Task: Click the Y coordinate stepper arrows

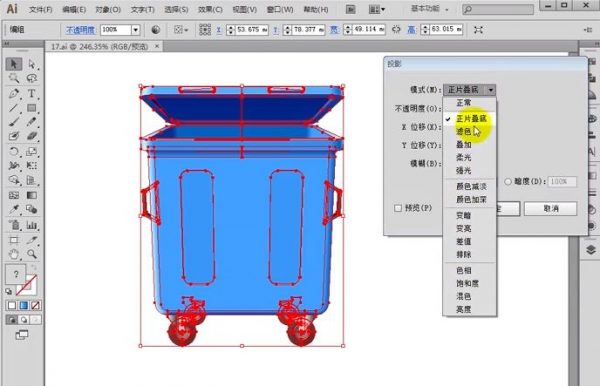Action: pyautogui.click(x=287, y=29)
